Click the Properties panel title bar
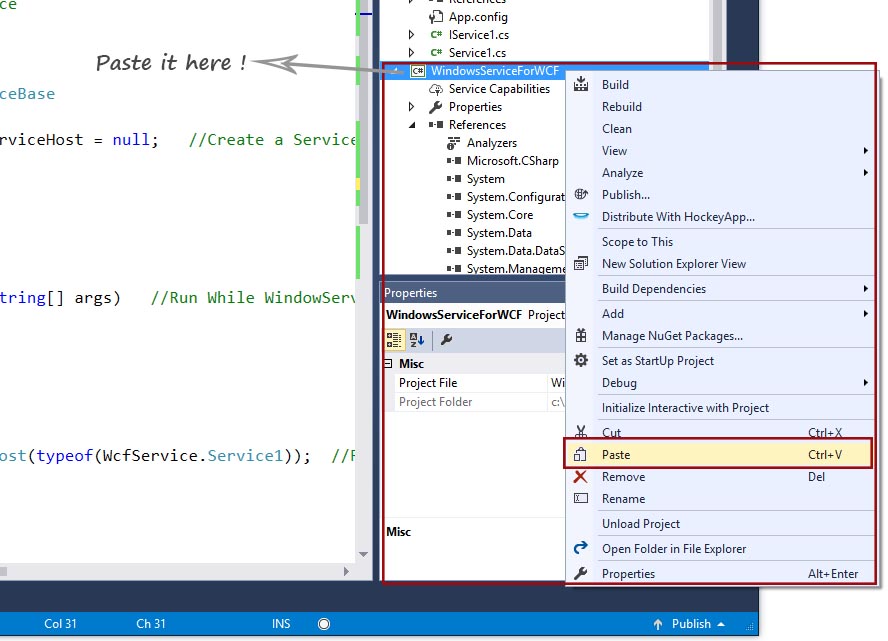 tap(473, 293)
